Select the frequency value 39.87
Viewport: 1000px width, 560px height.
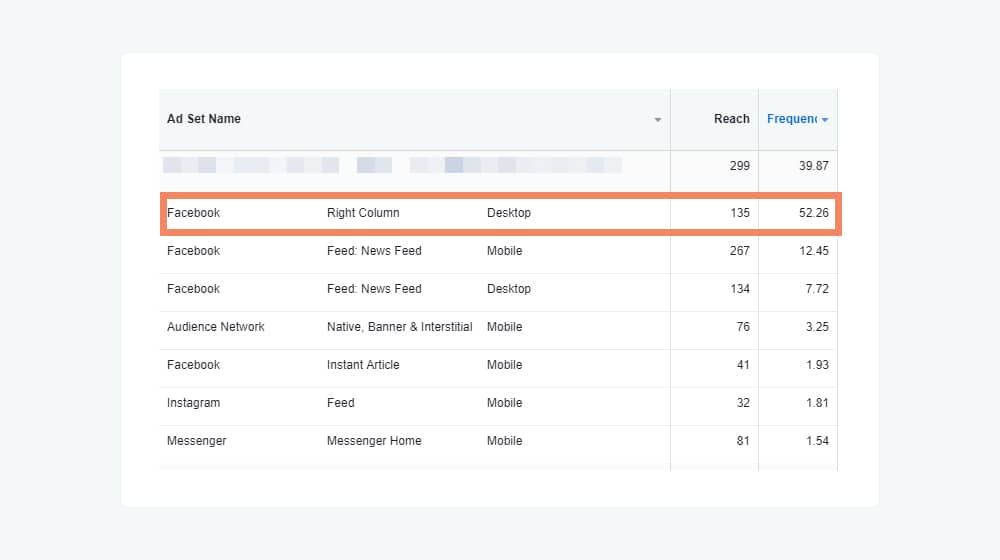tap(813, 166)
